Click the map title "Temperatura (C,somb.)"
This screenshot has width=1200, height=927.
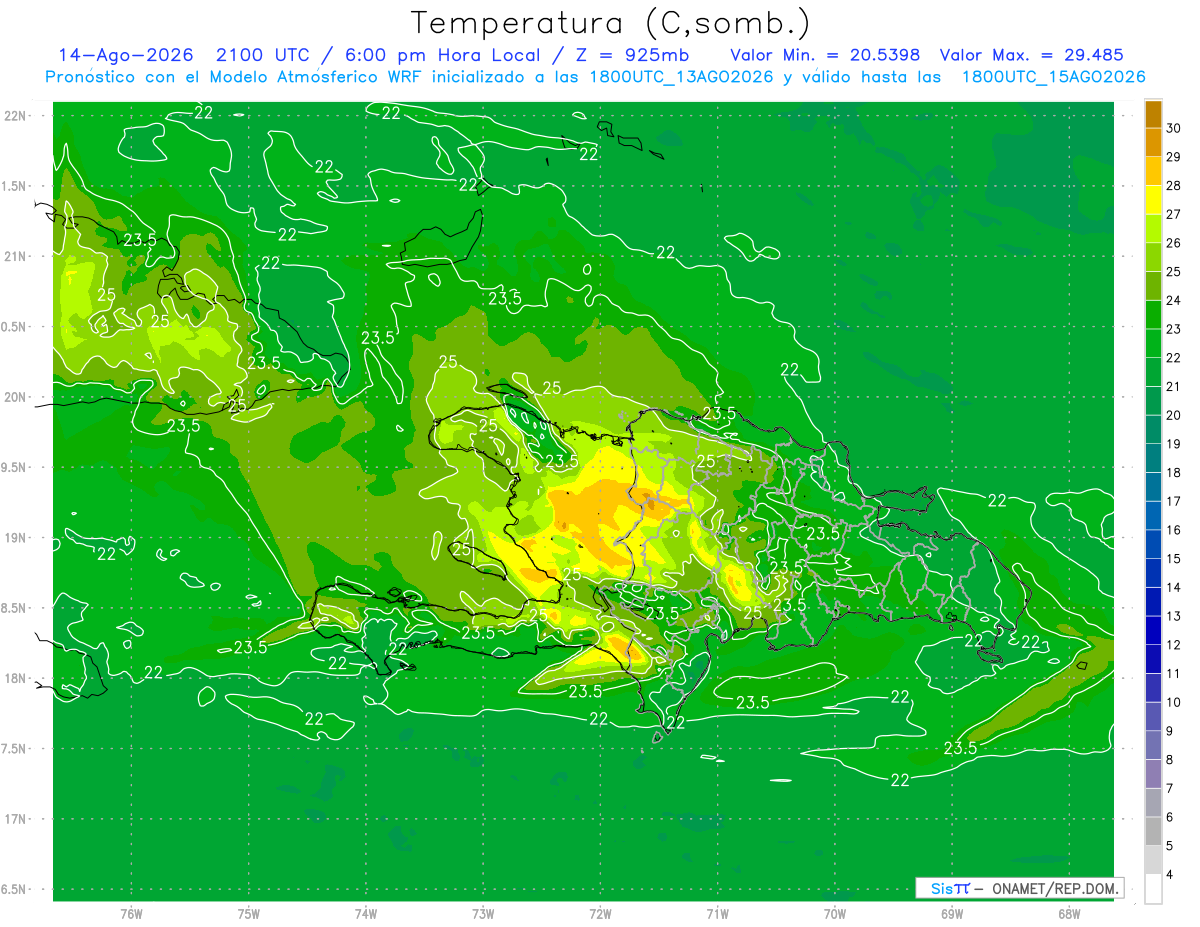(610, 23)
